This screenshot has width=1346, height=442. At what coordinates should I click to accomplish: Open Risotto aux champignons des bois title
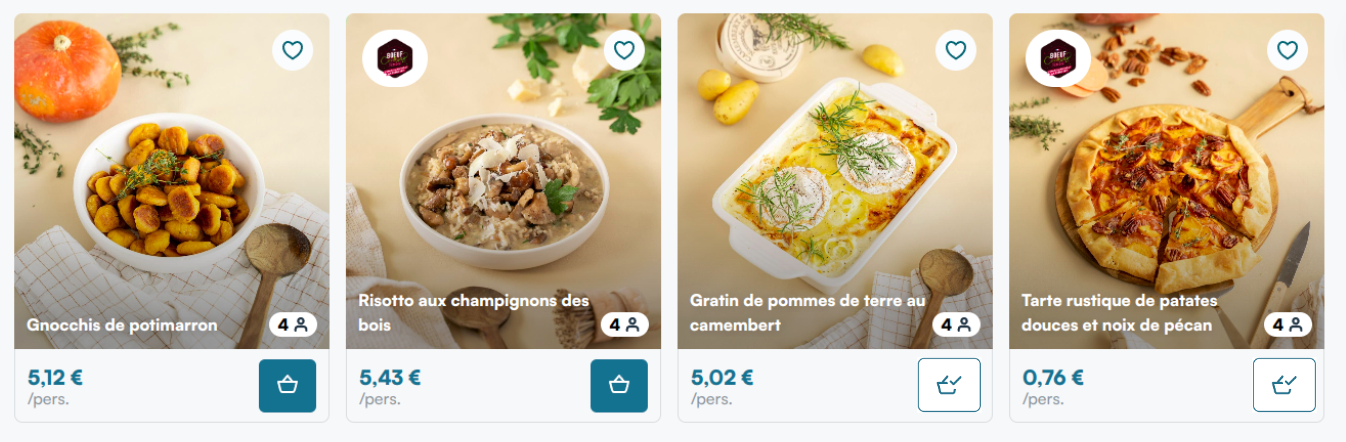coord(474,313)
